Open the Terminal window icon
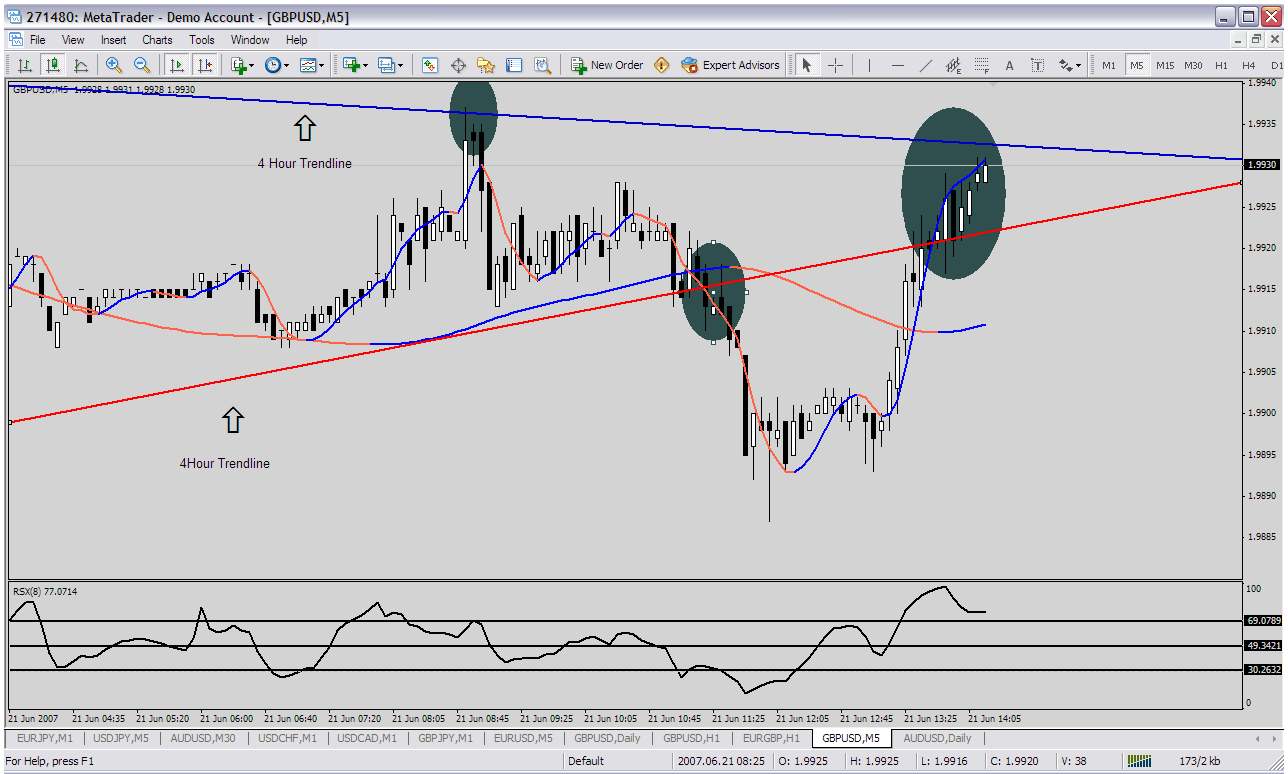 (514, 65)
